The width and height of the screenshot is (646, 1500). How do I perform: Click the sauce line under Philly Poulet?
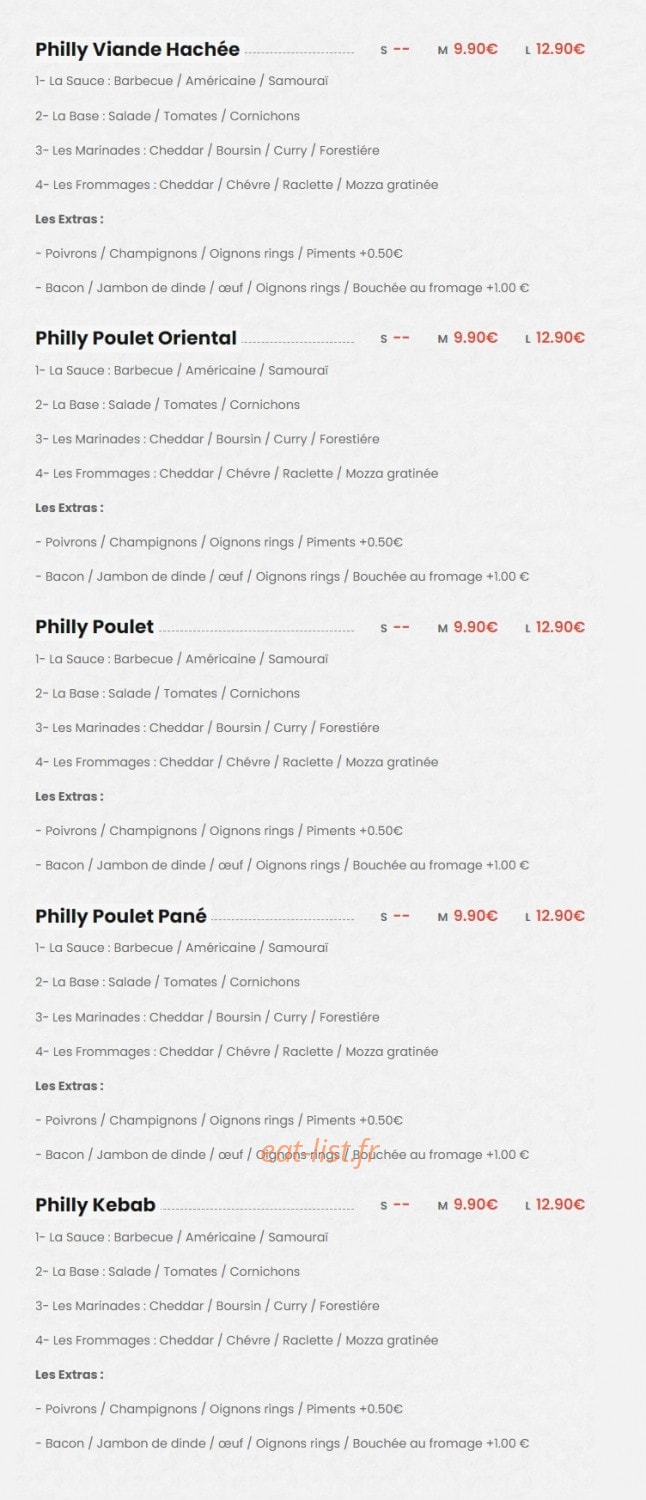tap(181, 659)
